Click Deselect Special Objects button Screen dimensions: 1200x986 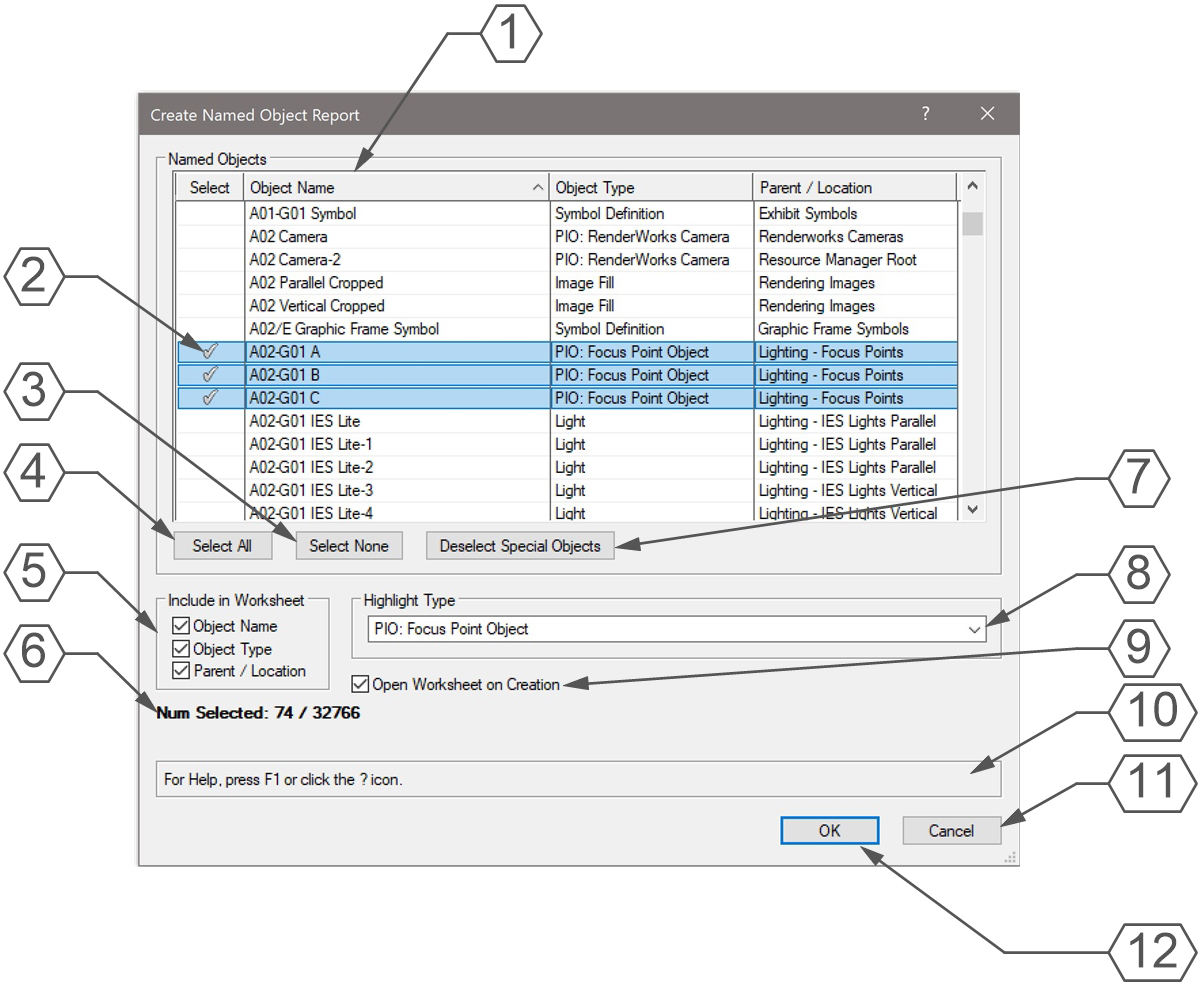click(x=520, y=546)
